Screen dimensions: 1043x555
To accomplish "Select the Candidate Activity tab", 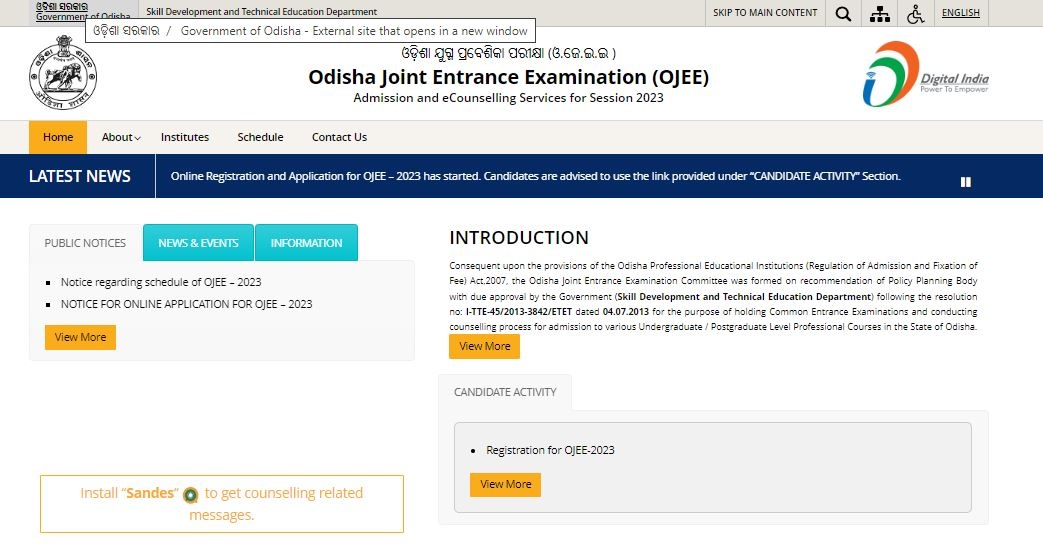I will [x=505, y=392].
